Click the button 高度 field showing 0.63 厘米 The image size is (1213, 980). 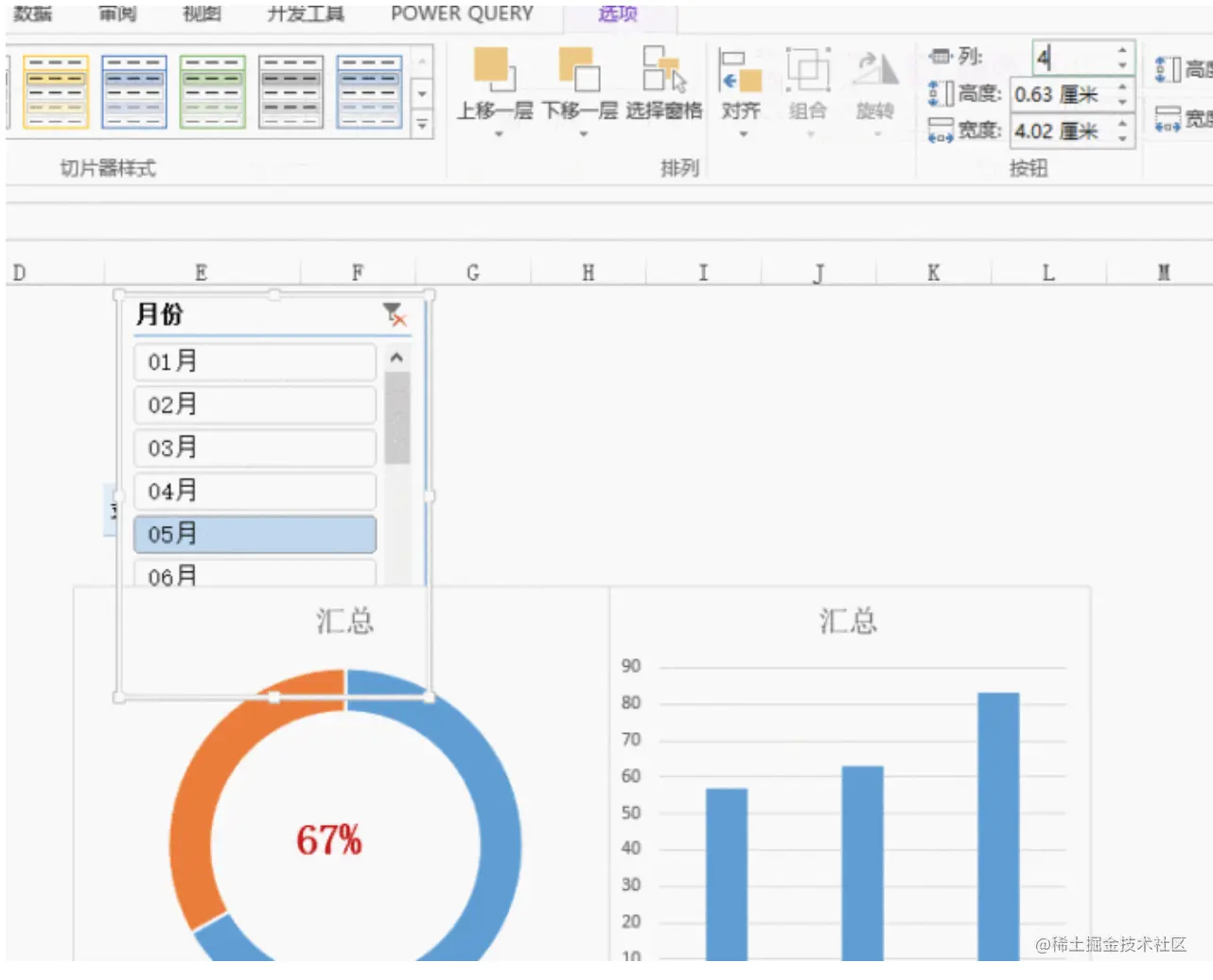coord(1063,95)
